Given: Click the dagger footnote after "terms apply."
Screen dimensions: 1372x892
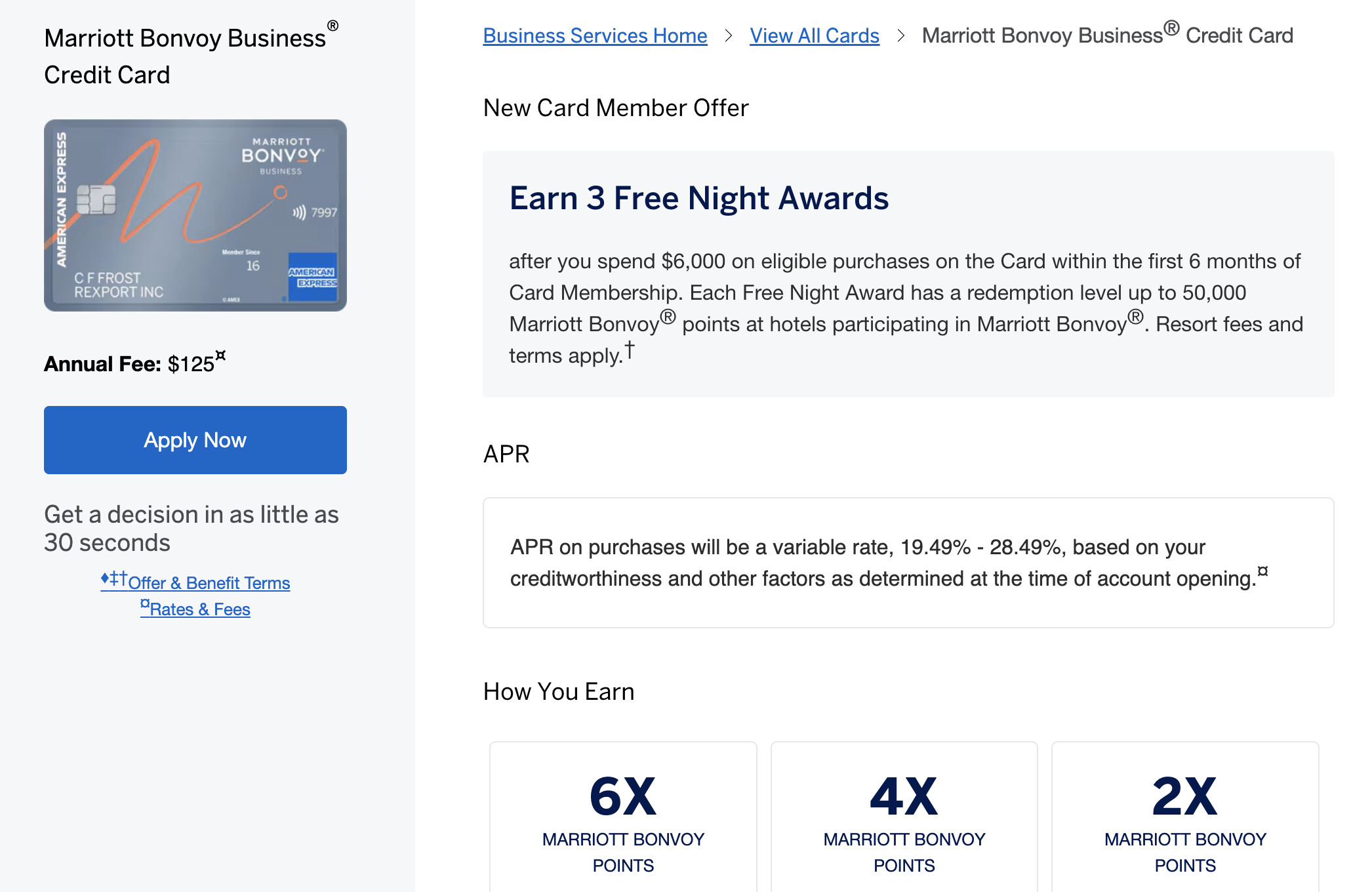Looking at the screenshot, I should tap(630, 350).
